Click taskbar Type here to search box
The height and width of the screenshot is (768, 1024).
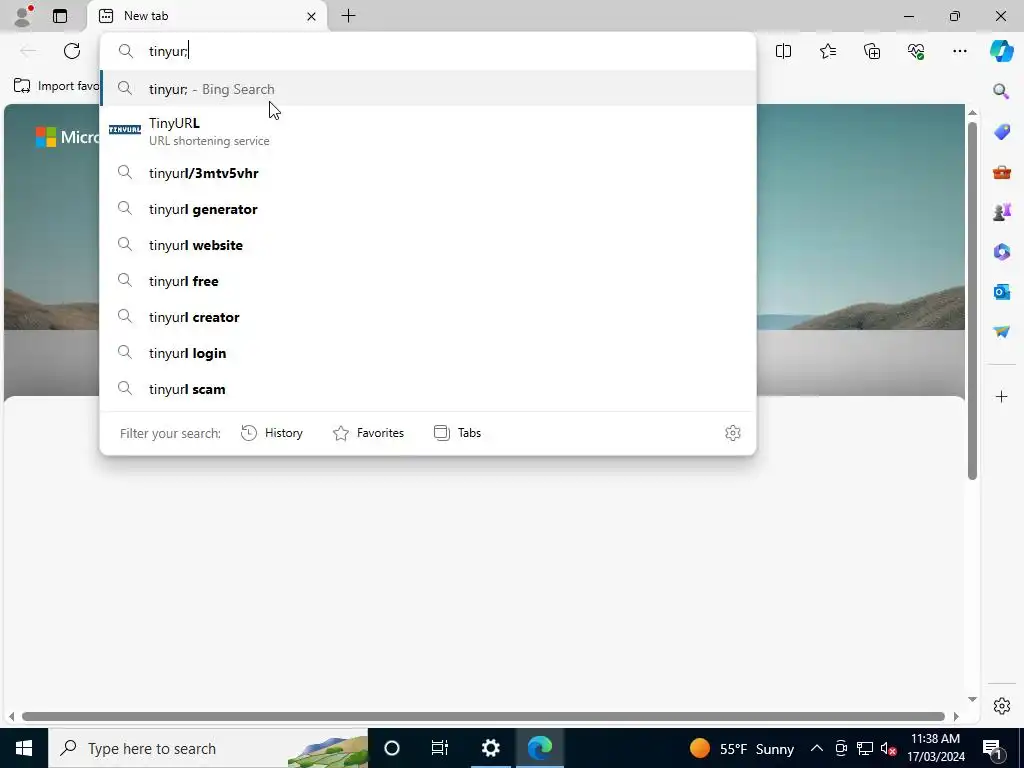pyautogui.click(x=208, y=748)
